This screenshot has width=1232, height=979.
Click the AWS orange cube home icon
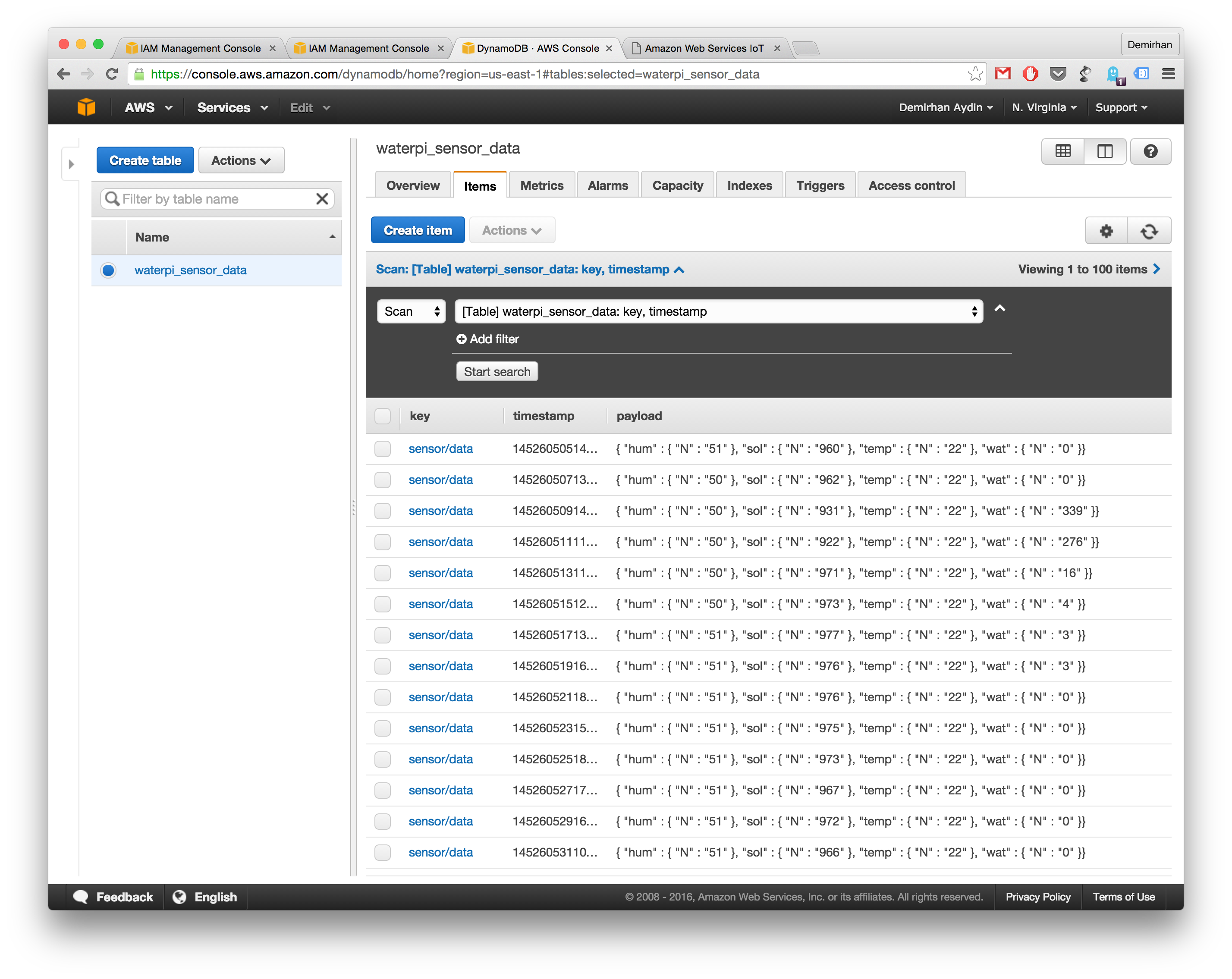tap(86, 107)
